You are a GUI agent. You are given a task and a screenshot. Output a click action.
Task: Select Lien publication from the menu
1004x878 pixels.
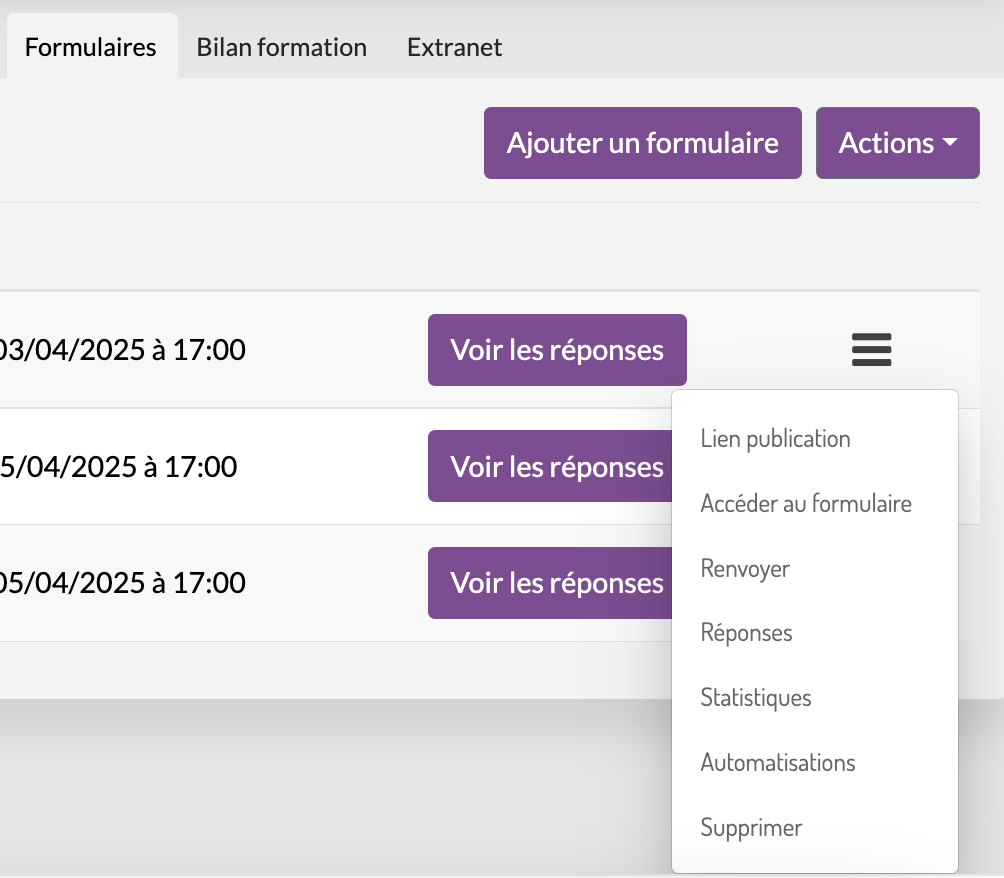pyautogui.click(x=775, y=439)
